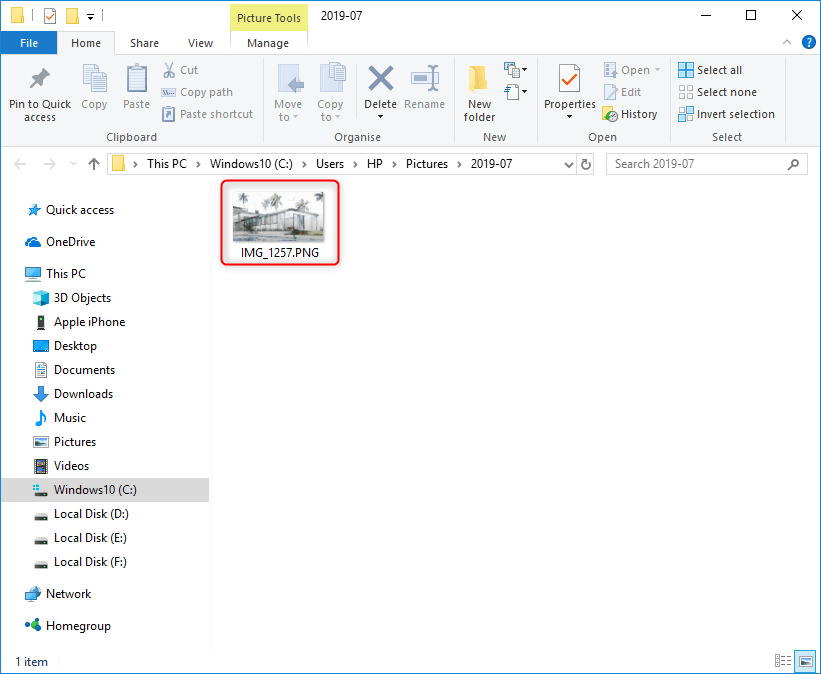Click the Rename icon in ribbon
Image resolution: width=821 pixels, height=674 pixels.
pos(425,79)
